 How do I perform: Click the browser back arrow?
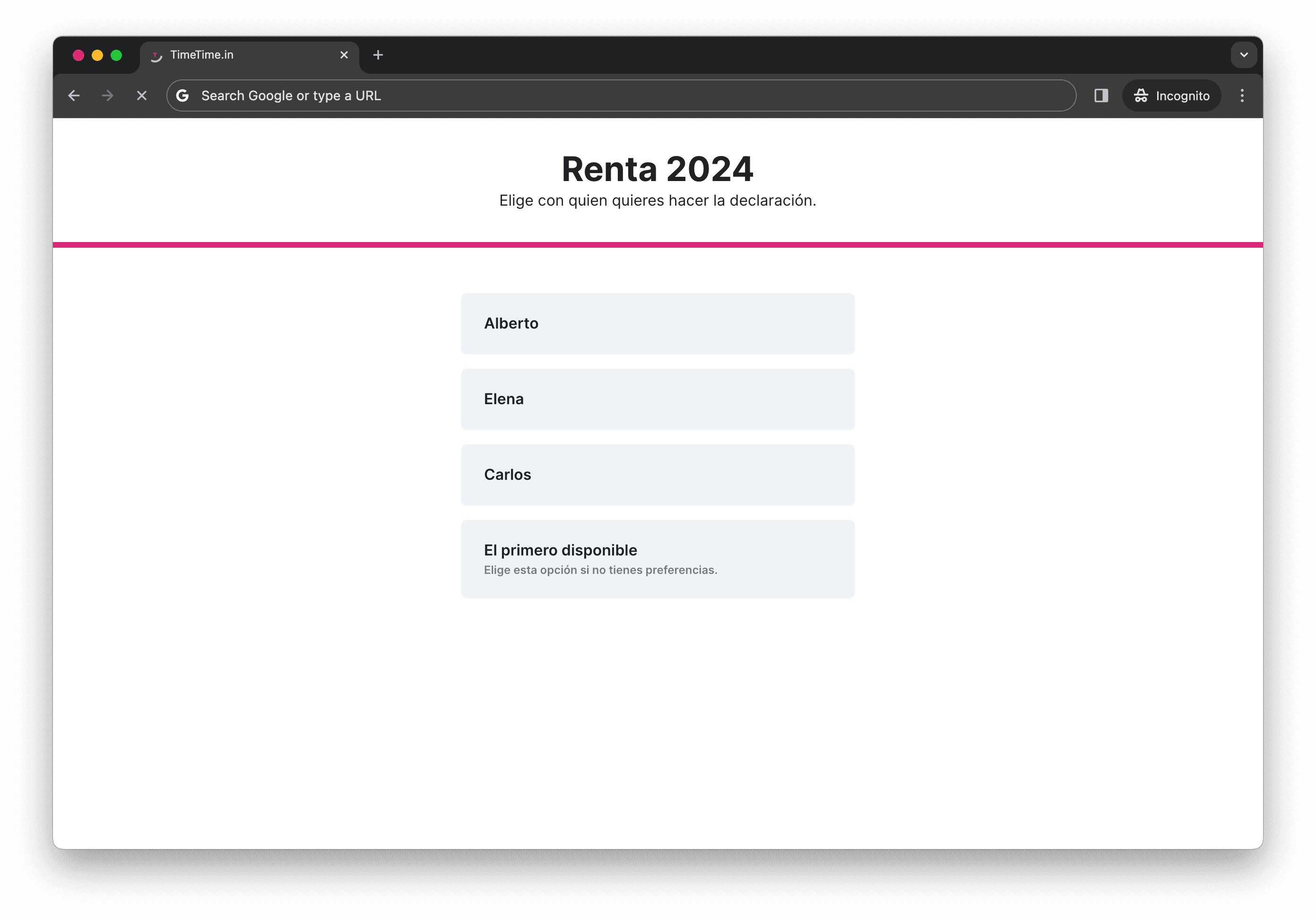[x=74, y=96]
